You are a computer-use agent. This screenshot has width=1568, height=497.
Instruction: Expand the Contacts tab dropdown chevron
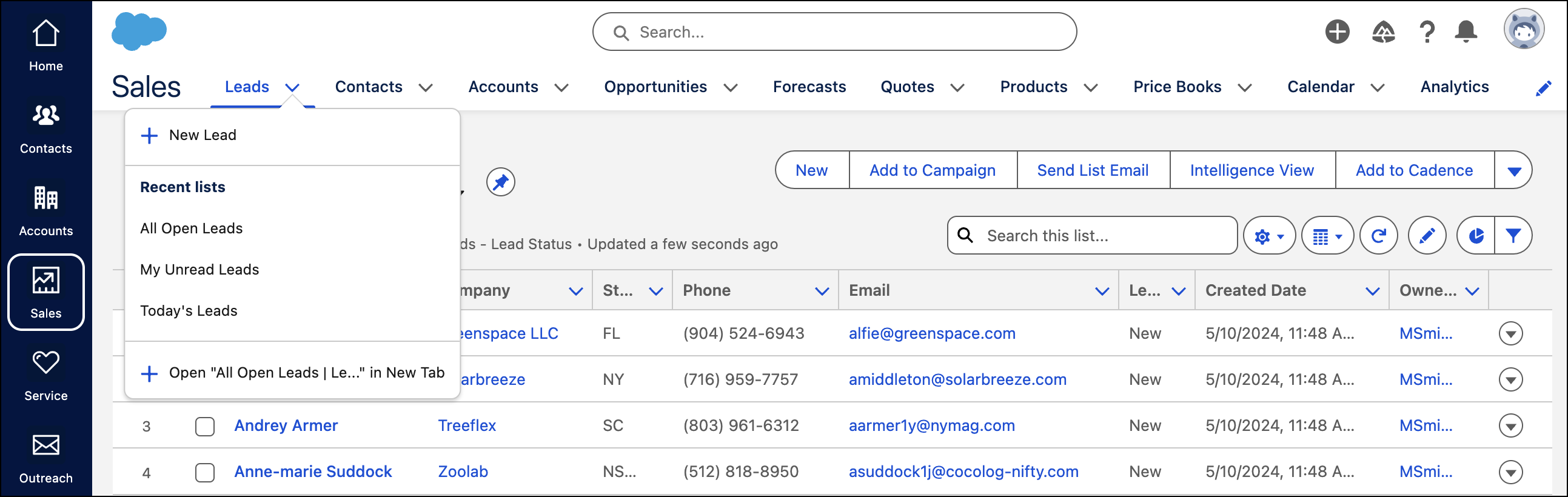[x=426, y=88]
